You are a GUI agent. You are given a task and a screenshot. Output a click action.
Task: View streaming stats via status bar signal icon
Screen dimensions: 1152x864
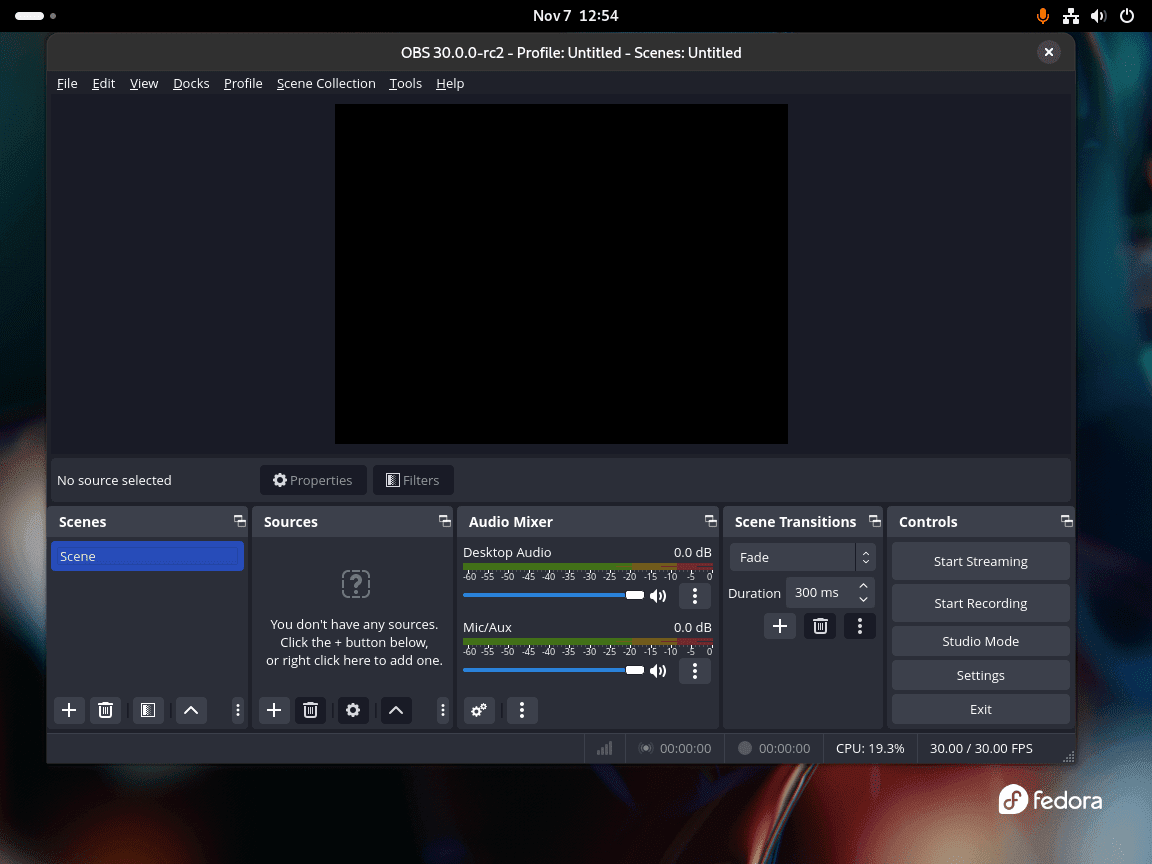point(604,748)
